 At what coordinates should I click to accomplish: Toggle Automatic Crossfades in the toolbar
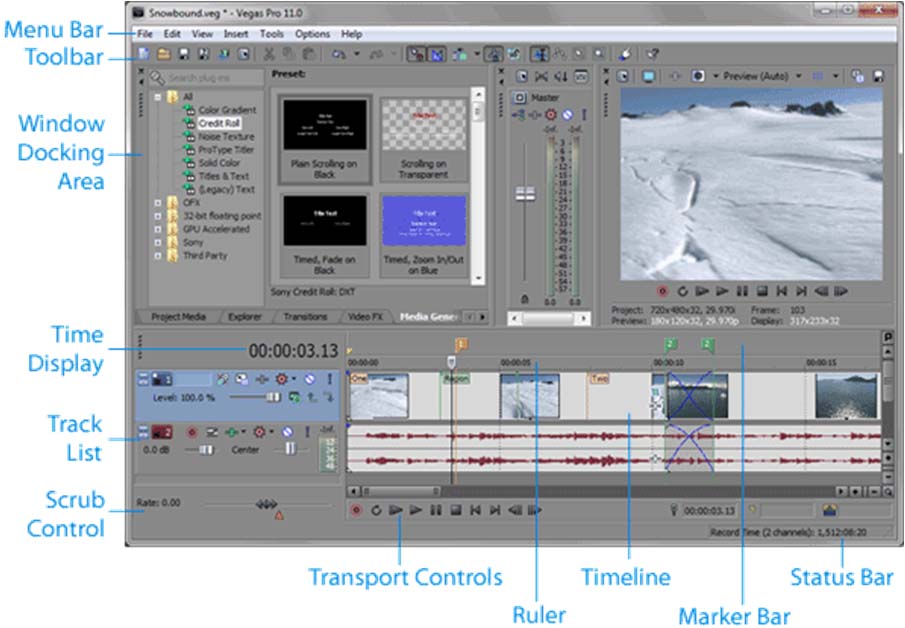click(x=437, y=54)
